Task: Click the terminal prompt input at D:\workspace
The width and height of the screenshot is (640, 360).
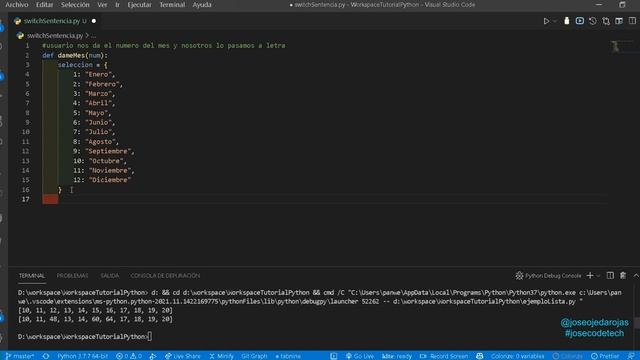Action: click(x=150, y=336)
